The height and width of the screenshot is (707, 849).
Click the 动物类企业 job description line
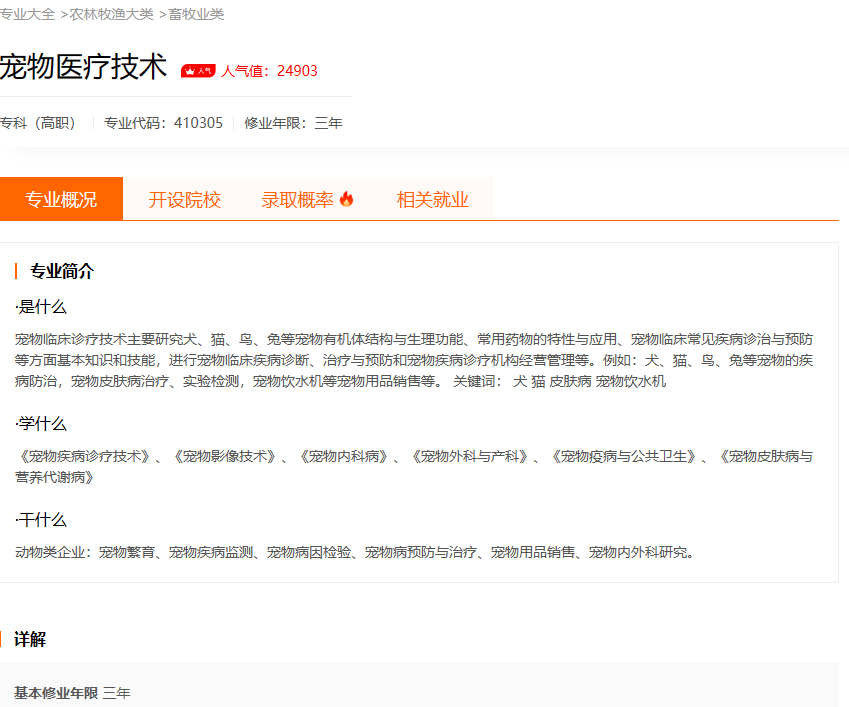(x=356, y=553)
